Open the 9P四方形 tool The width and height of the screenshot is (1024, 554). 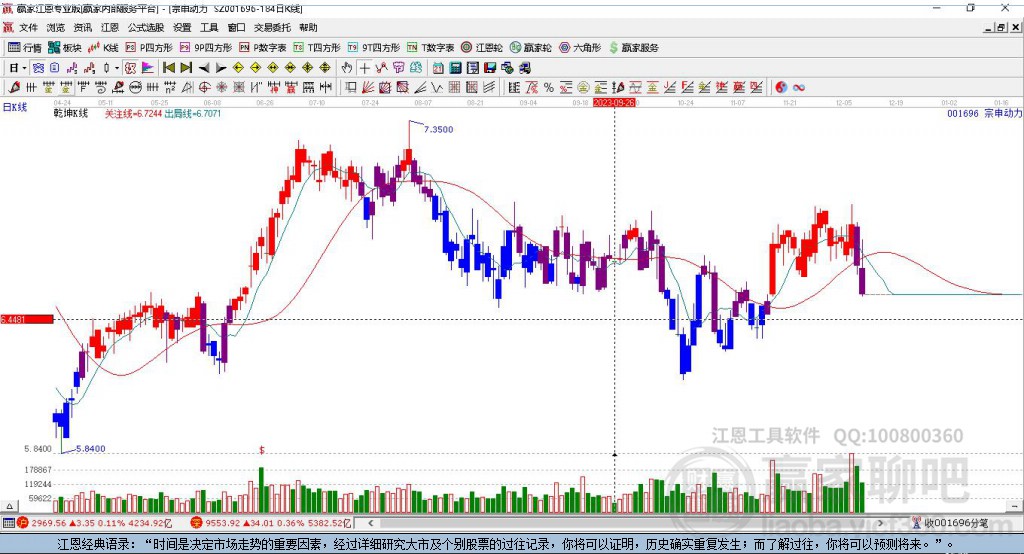tap(206, 48)
